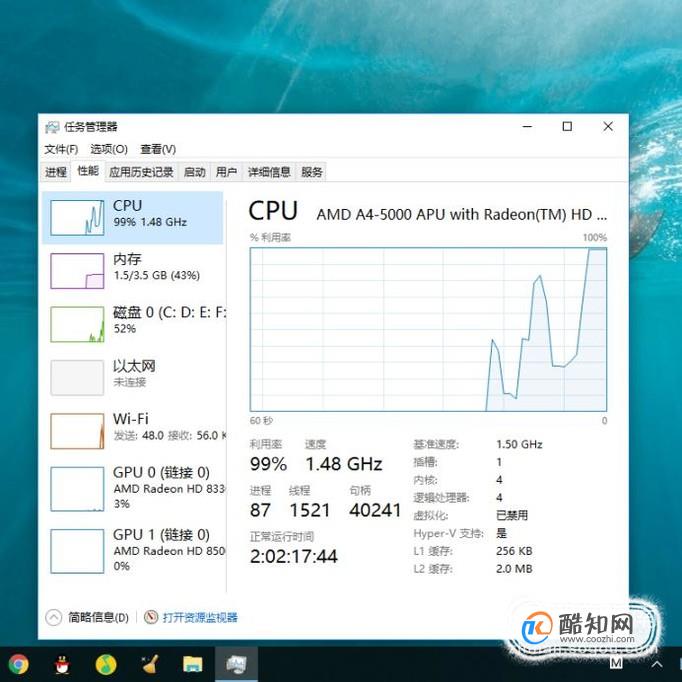Click the 线程 count value 1521
This screenshot has height=682, width=682.
[310, 510]
